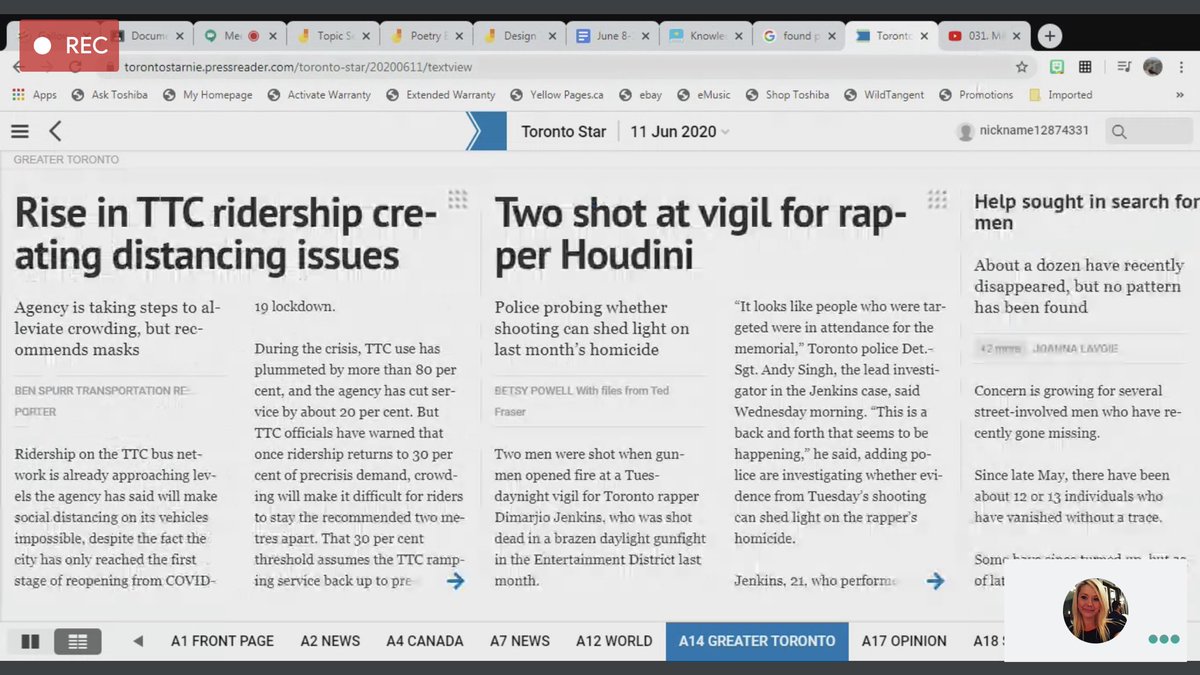Open the nickname12874331 account menu
Image resolution: width=1200 pixels, height=675 pixels.
pos(1034,131)
